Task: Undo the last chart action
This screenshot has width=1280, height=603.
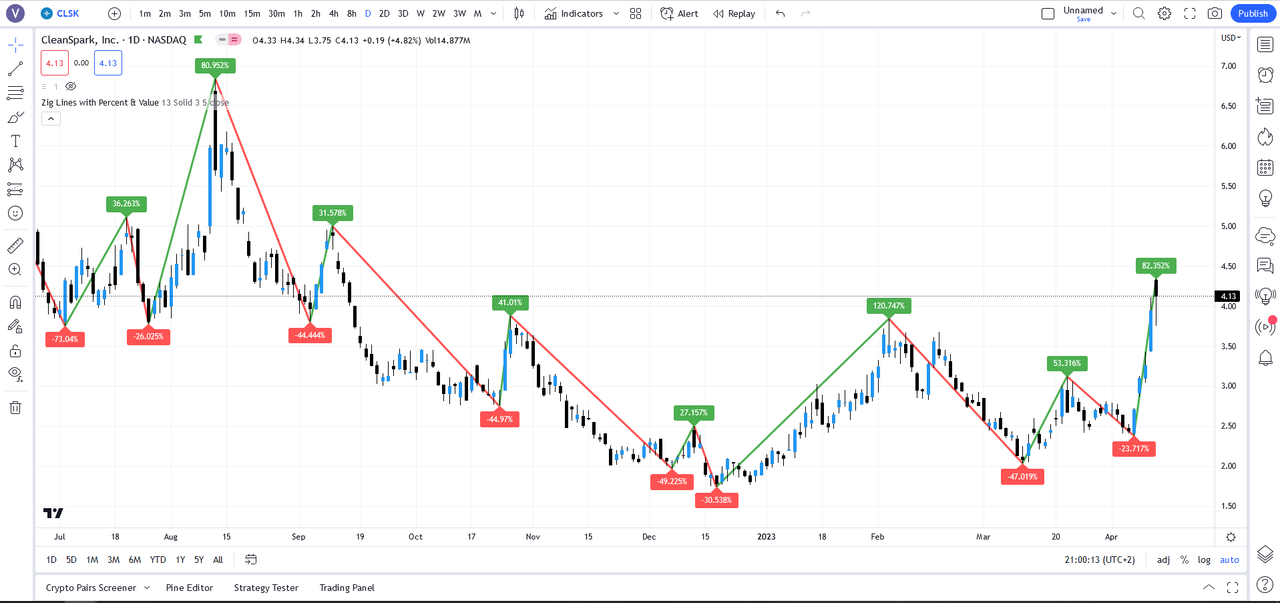Action: [x=780, y=13]
